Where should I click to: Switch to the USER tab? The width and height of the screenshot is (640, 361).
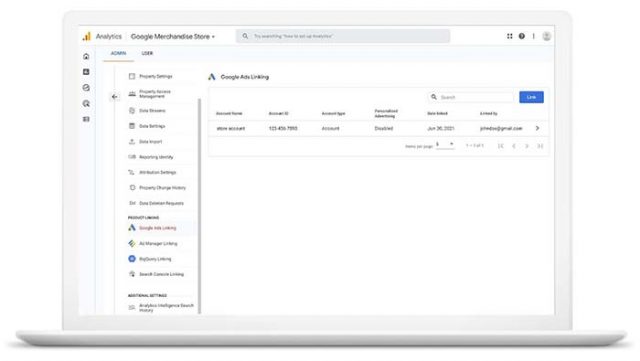[147, 53]
